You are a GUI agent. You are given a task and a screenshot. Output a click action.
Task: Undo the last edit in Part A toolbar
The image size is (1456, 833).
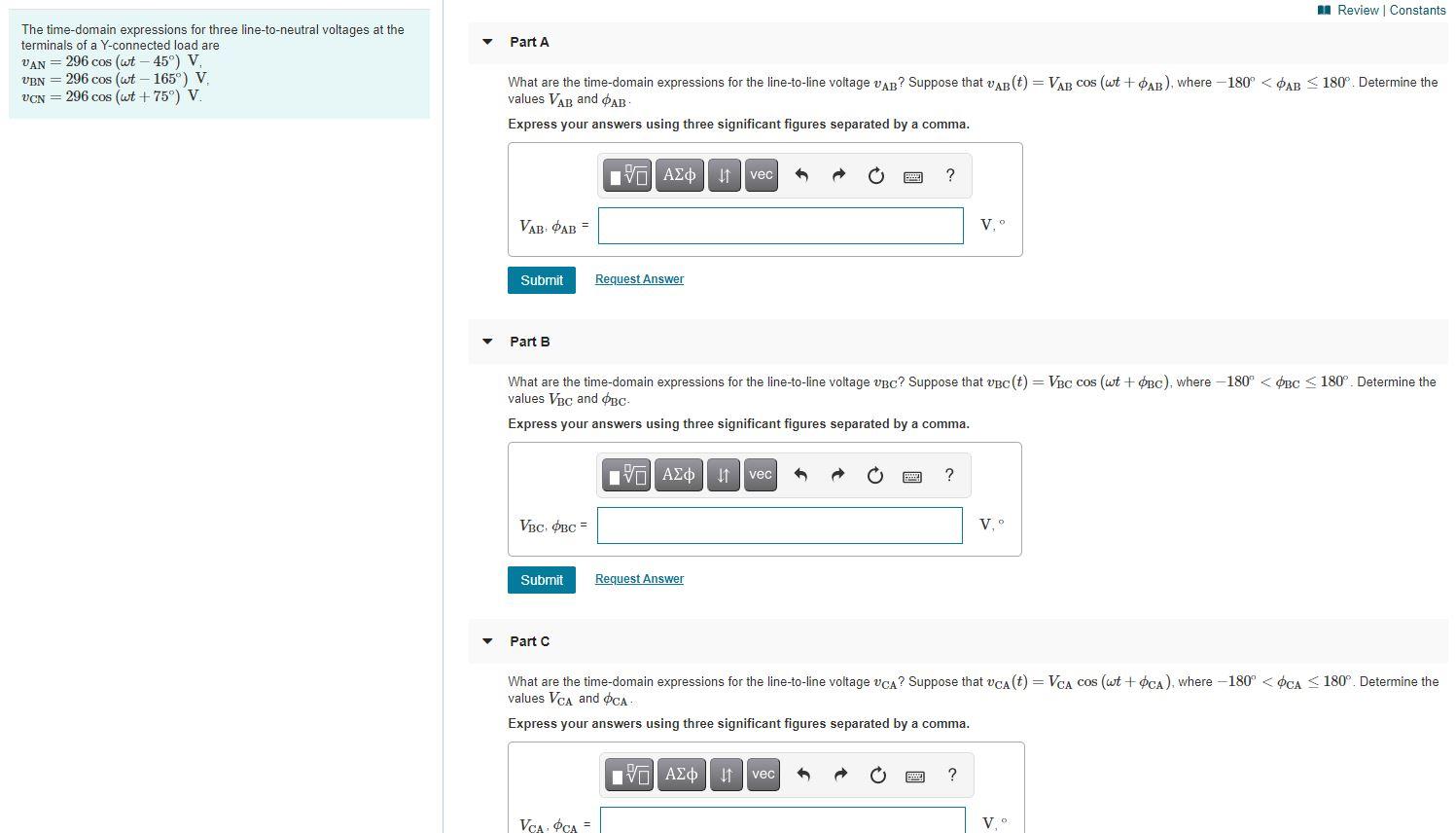click(x=801, y=175)
